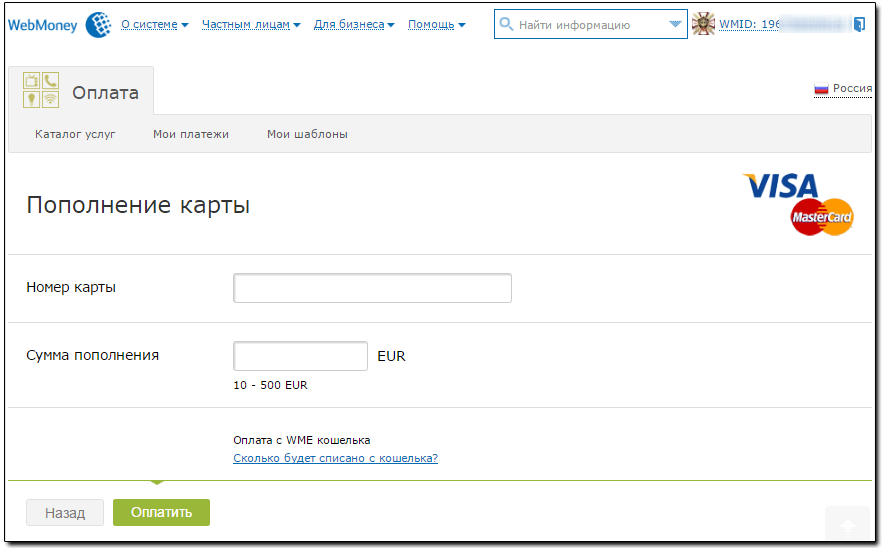Open Сколько будет списано с кошелька link

click(x=335, y=458)
